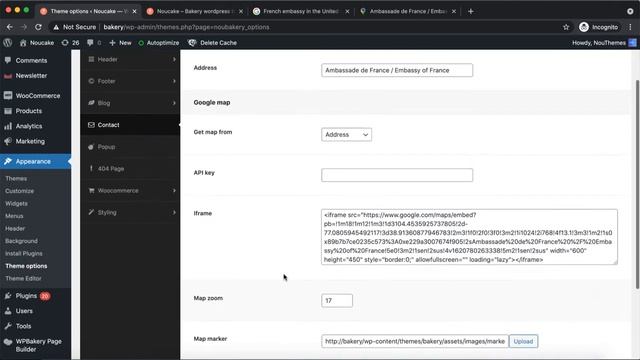
Task: Click the Autoptimize status circle icon
Action: coord(141,43)
